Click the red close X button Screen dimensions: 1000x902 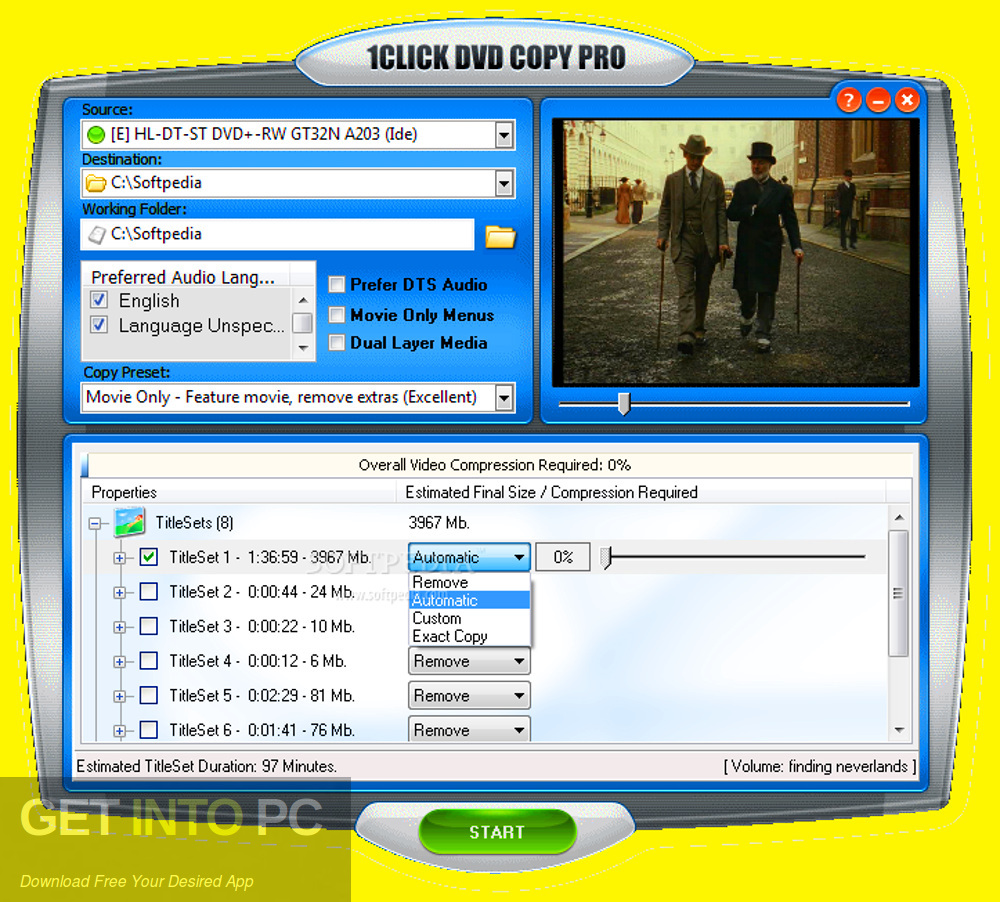907,100
